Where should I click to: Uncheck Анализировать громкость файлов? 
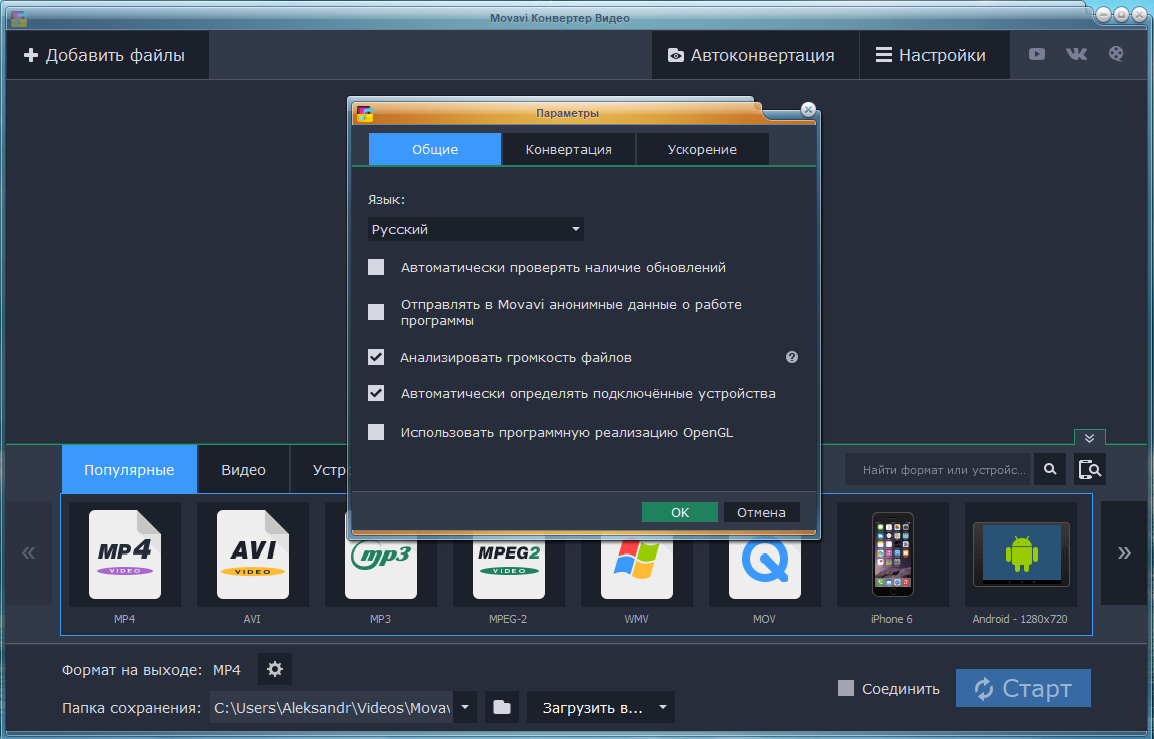tap(376, 357)
